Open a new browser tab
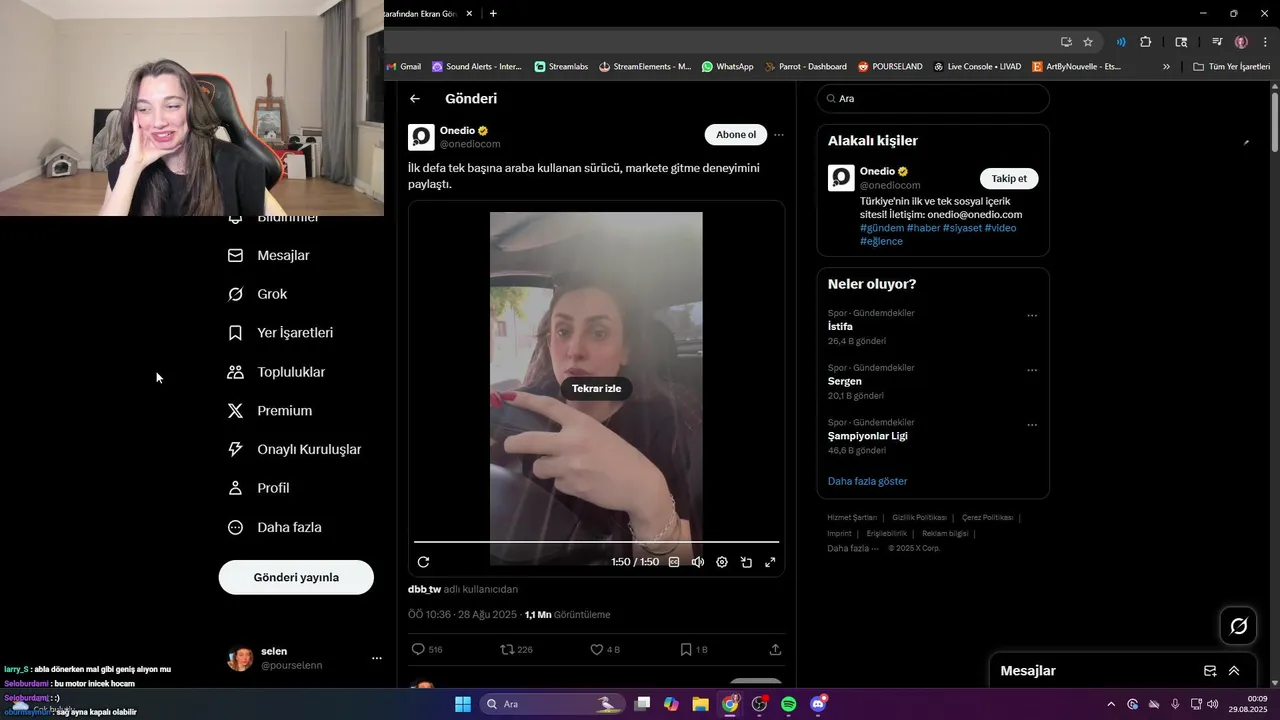Screen dimensions: 1280x720 point(493,13)
